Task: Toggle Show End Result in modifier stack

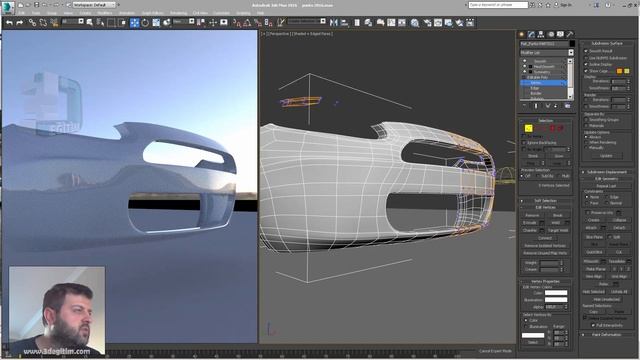Action: [536, 106]
